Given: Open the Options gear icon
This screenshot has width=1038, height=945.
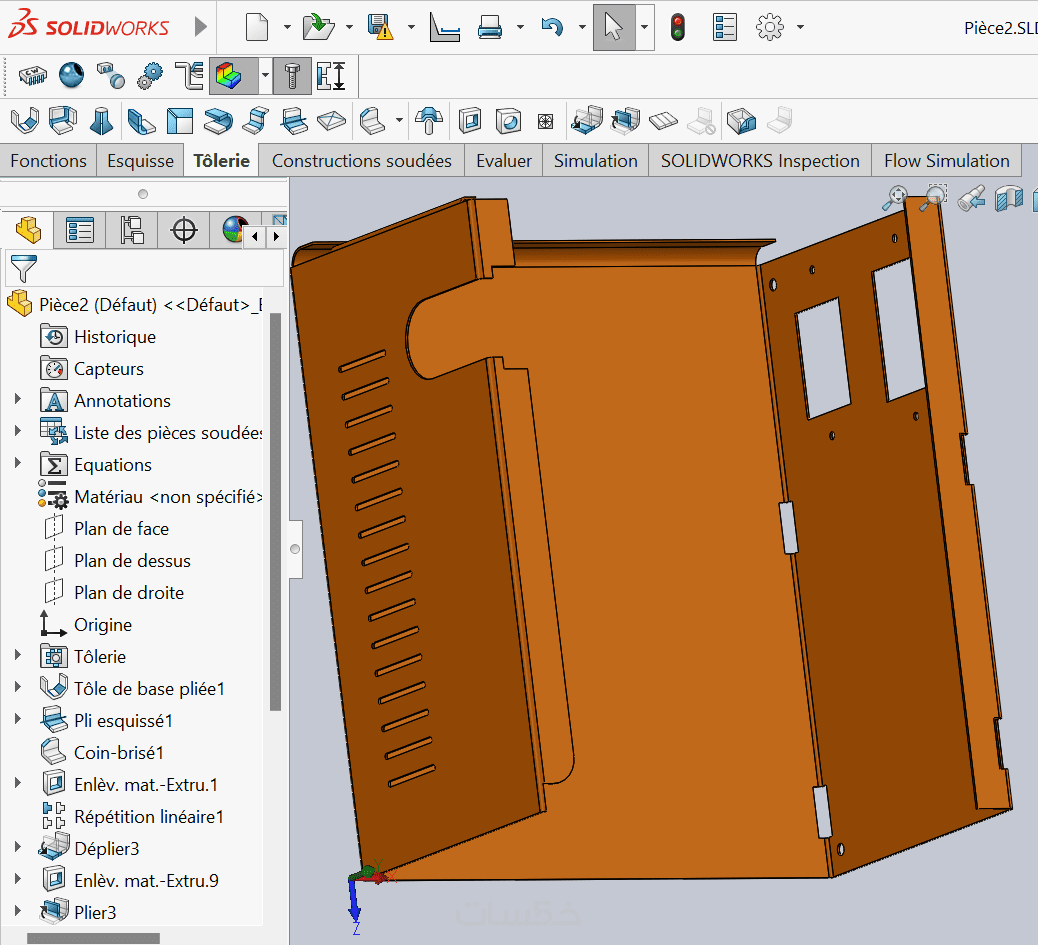Looking at the screenshot, I should (x=770, y=27).
